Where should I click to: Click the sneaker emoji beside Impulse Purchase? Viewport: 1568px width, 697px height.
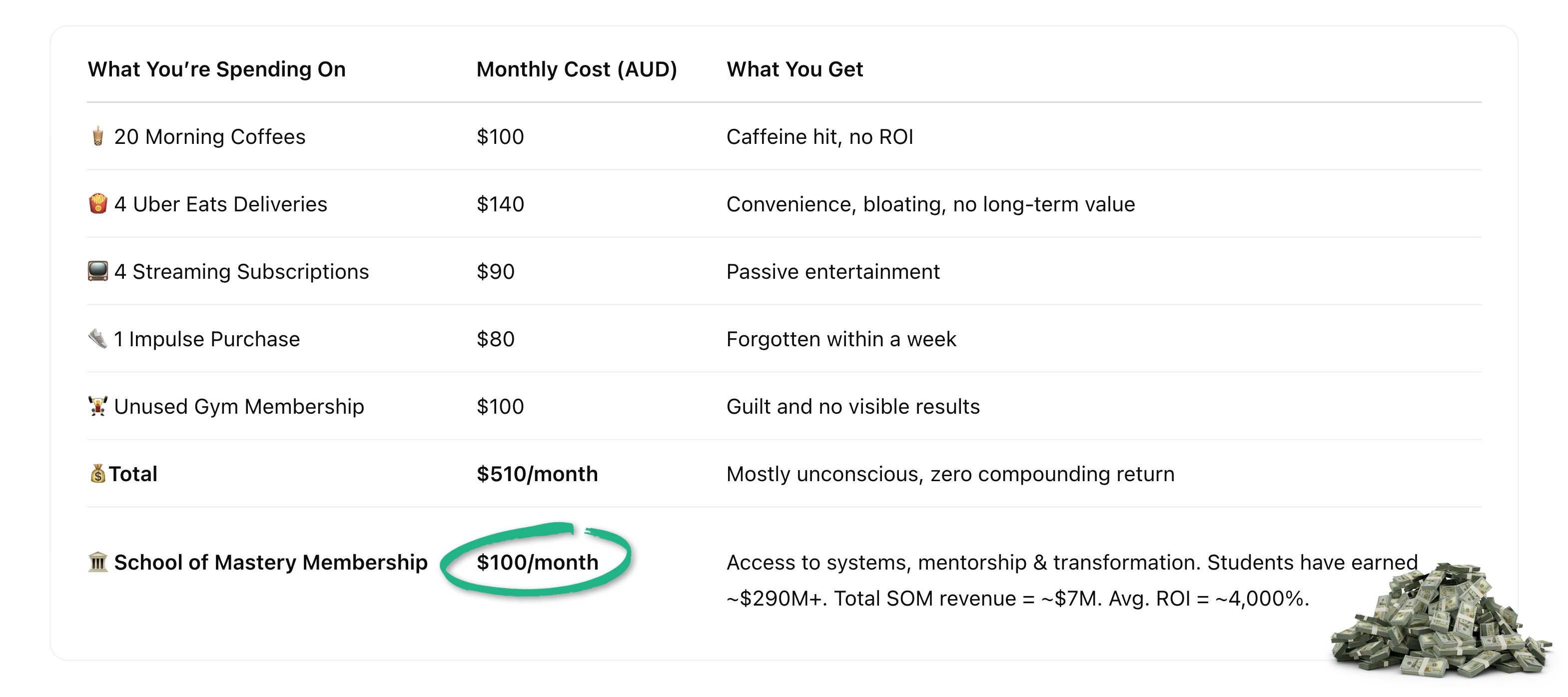coord(97,338)
